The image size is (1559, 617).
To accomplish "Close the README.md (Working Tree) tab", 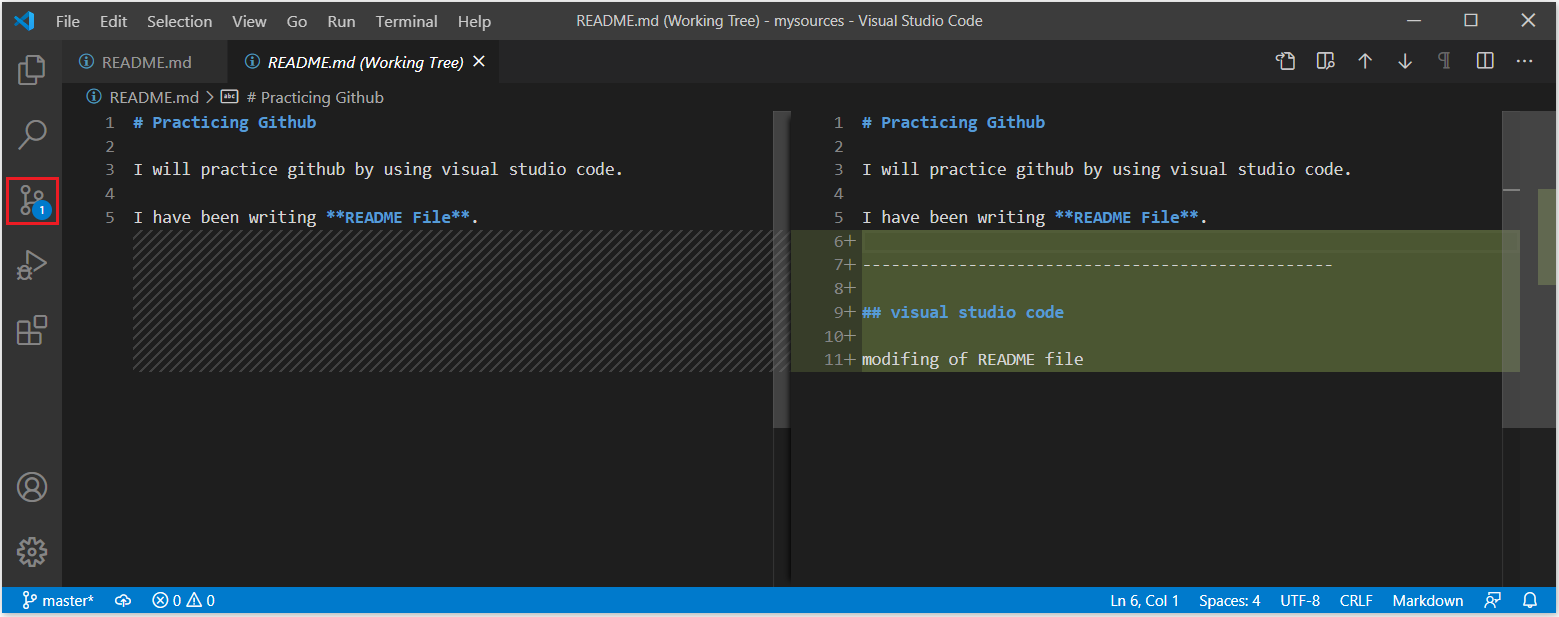I will click(x=479, y=62).
